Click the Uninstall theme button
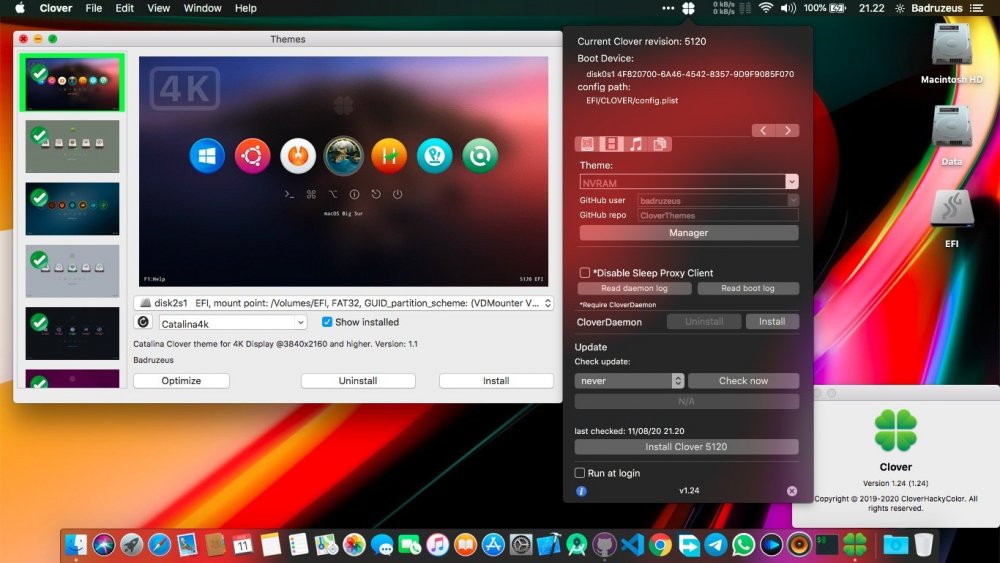The height and width of the screenshot is (563, 1000). pyautogui.click(x=358, y=381)
